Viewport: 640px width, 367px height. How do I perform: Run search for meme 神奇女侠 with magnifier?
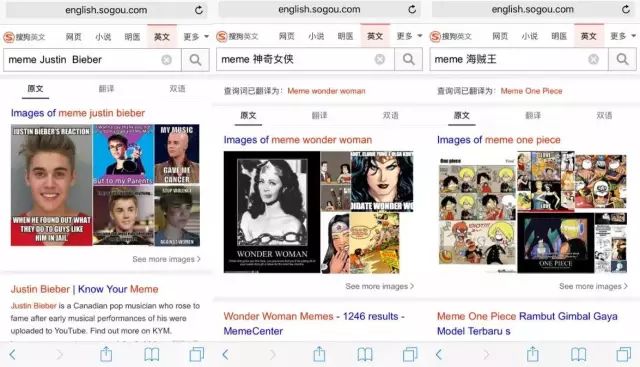coord(409,60)
